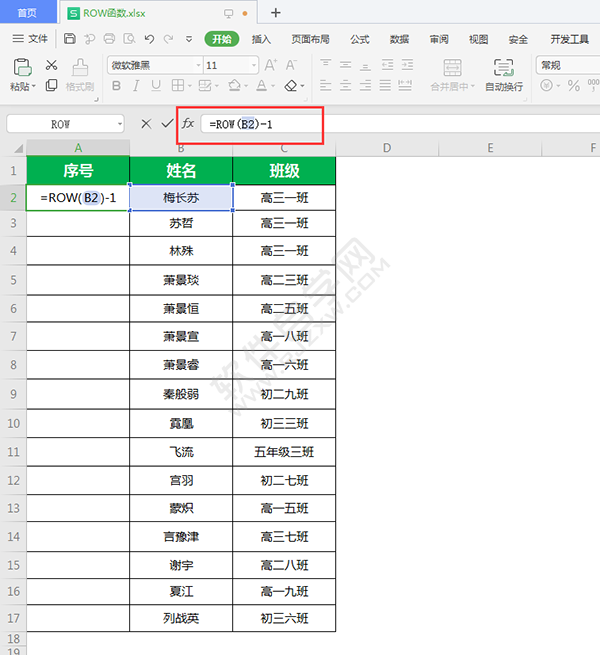This screenshot has width=600, height=655.
Task: Select row 10 header
Action: (13, 424)
